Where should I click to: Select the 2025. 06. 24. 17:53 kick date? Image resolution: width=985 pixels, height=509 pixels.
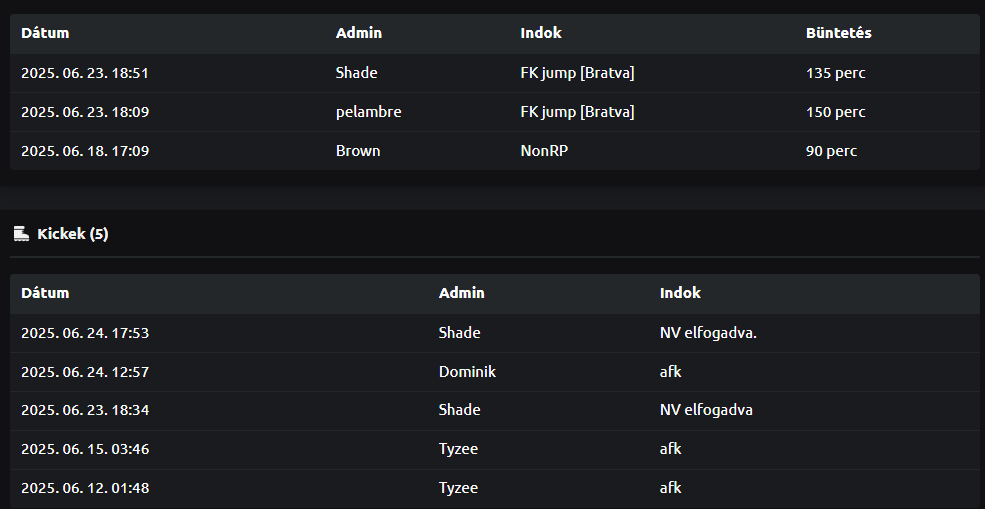(x=85, y=332)
